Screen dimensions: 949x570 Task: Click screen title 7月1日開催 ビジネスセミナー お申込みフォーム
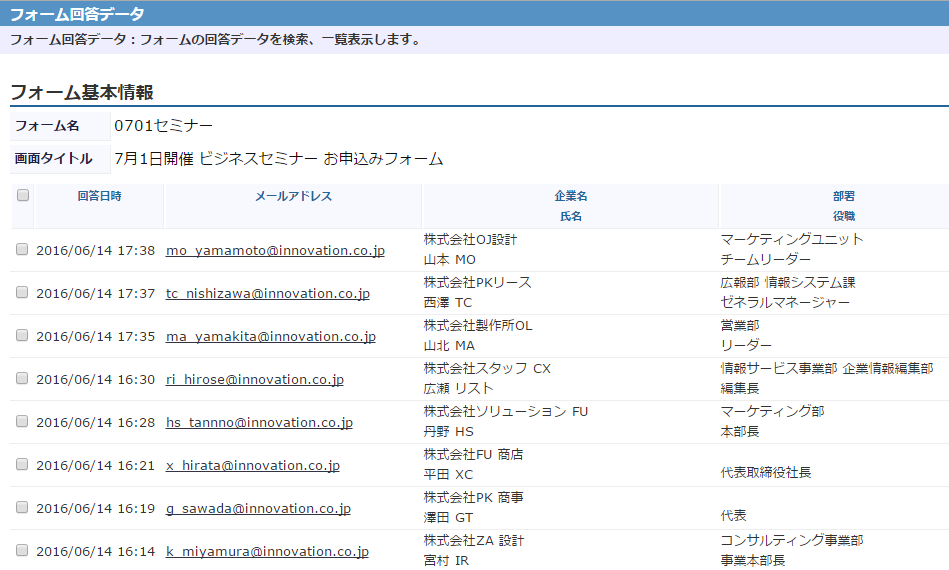coord(278,159)
